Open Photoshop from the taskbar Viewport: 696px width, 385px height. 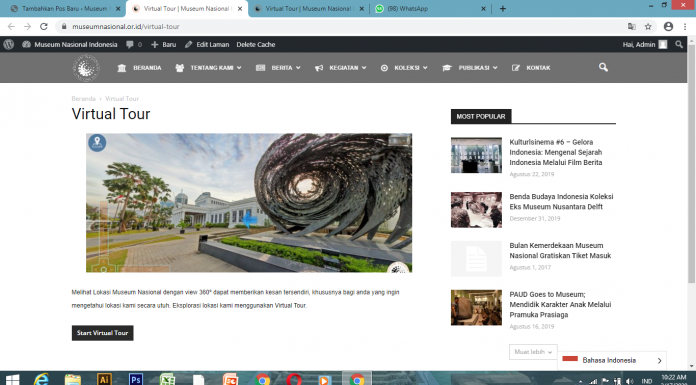pos(136,379)
